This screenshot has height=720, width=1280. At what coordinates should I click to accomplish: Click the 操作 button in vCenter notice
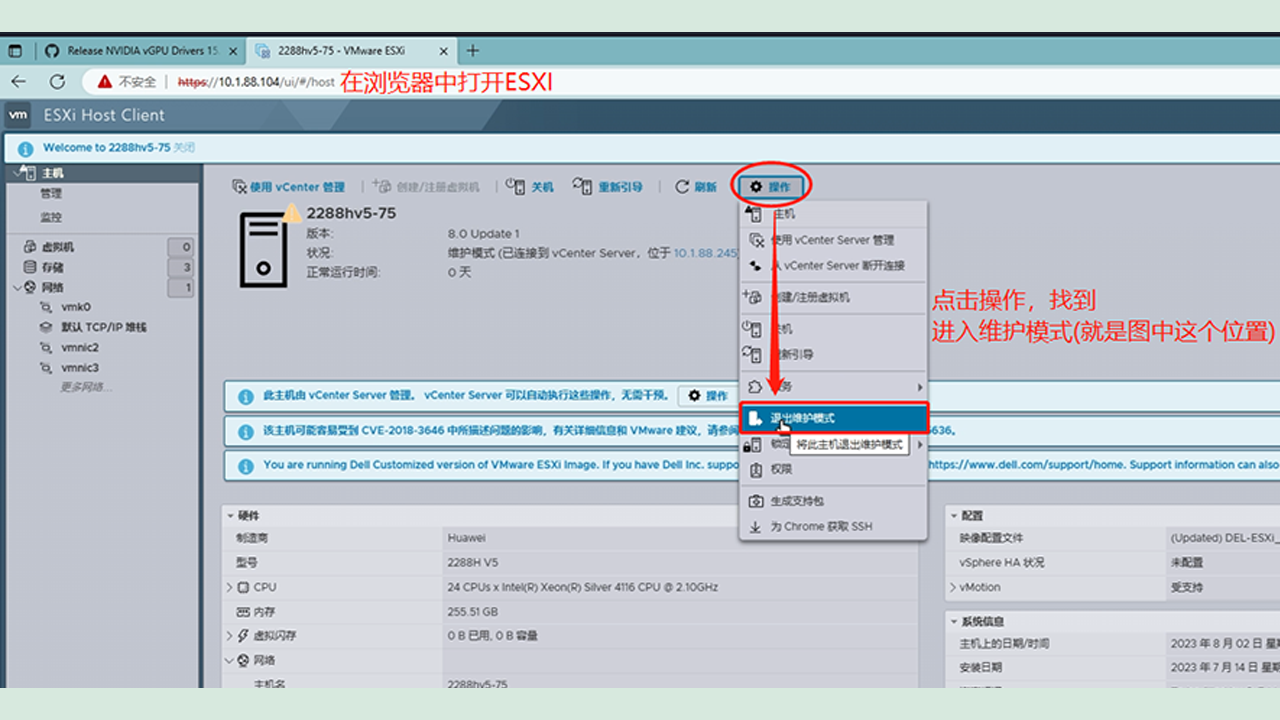point(708,396)
